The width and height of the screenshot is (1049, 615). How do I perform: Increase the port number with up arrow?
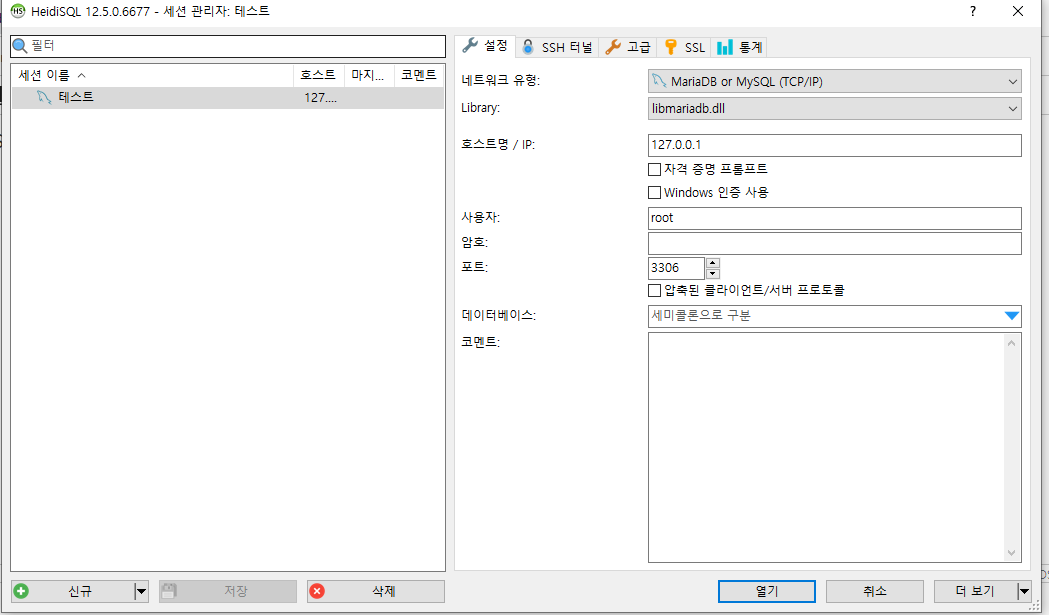tap(712, 263)
